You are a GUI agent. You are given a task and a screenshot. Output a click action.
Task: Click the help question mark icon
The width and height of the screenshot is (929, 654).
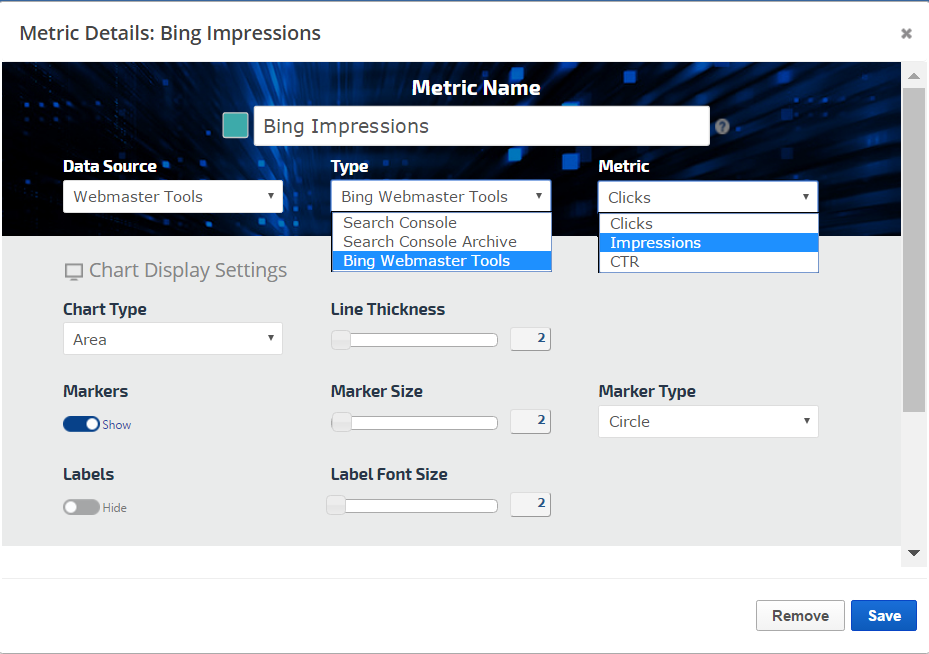(722, 127)
